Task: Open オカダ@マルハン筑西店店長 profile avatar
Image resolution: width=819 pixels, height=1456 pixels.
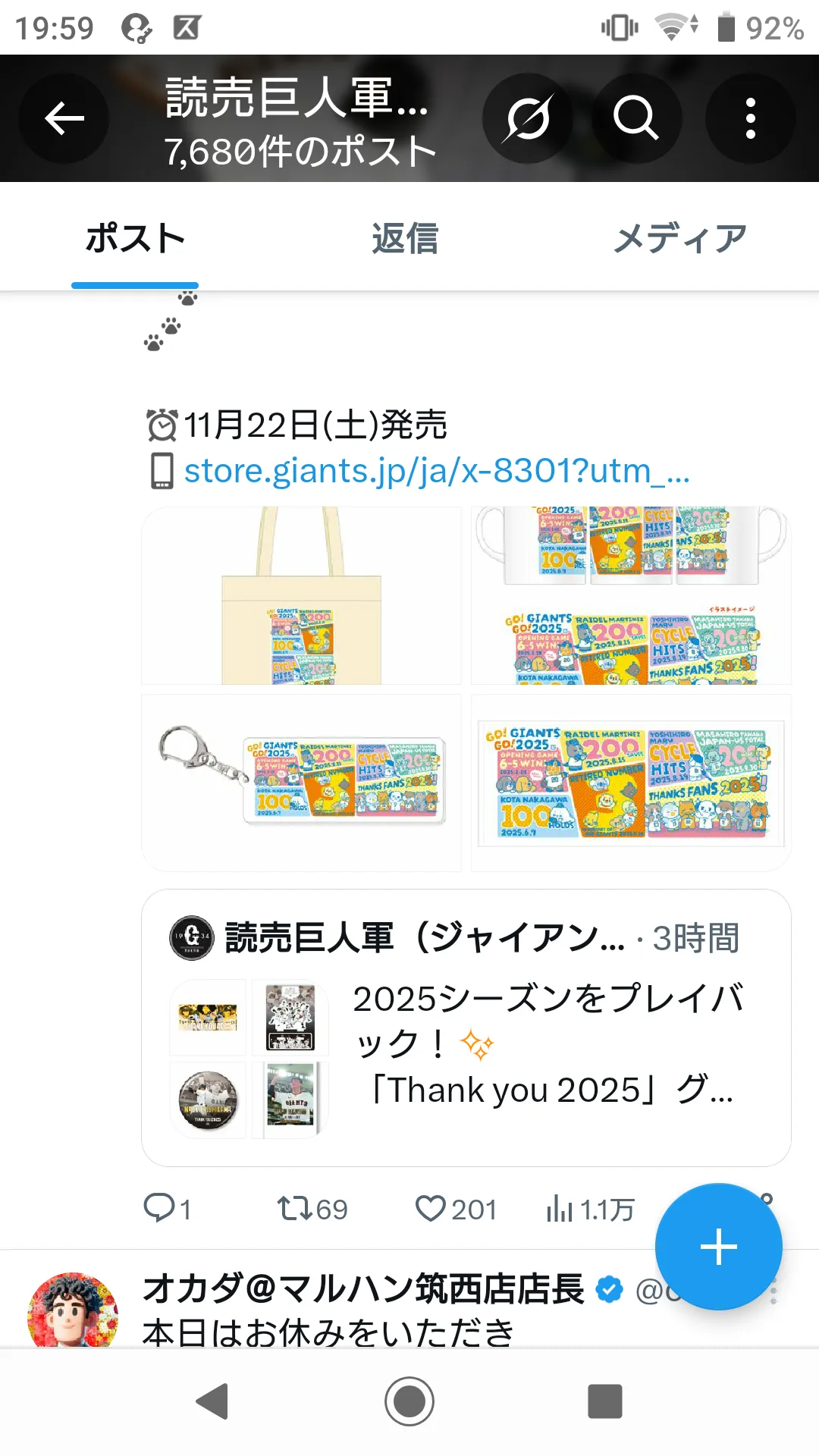Action: click(73, 1310)
